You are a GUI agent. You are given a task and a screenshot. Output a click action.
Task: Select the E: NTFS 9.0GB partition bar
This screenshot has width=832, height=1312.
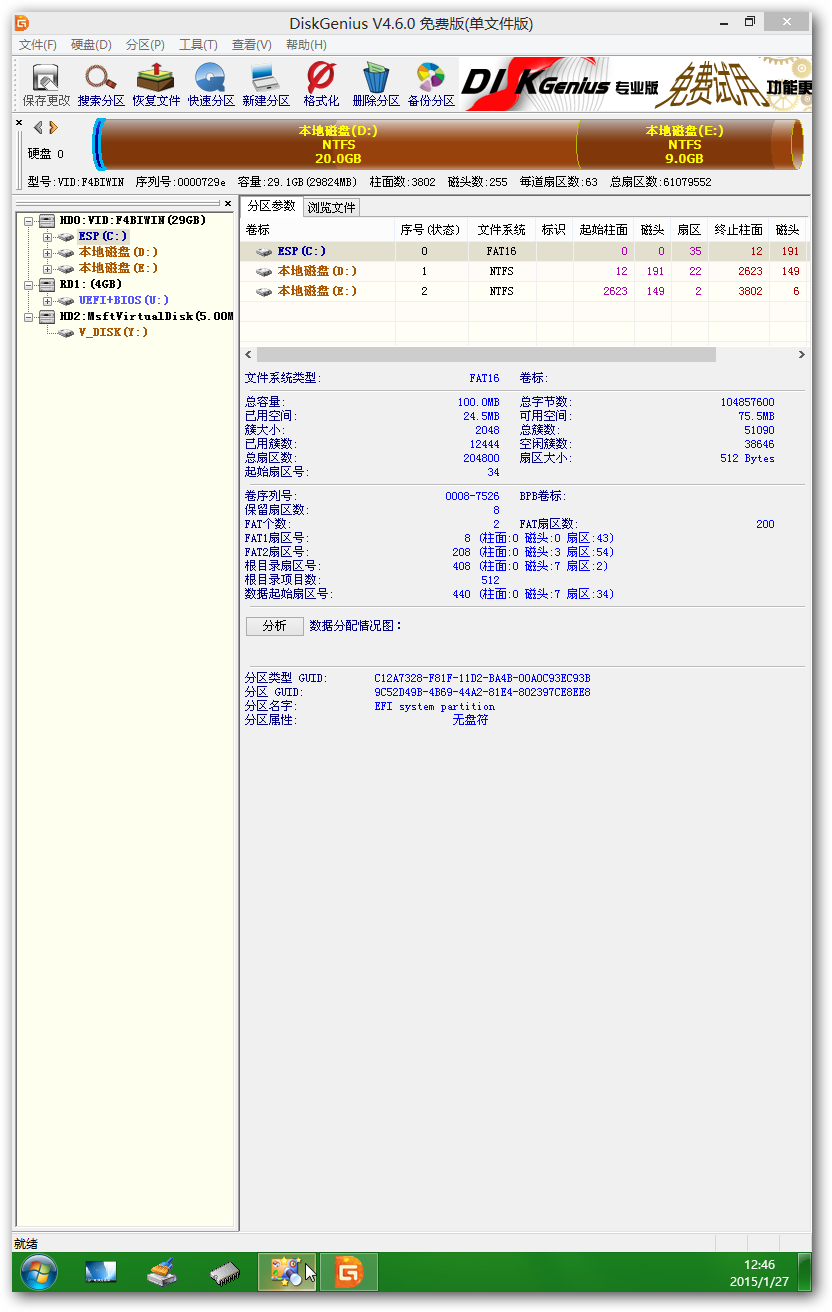pos(685,145)
